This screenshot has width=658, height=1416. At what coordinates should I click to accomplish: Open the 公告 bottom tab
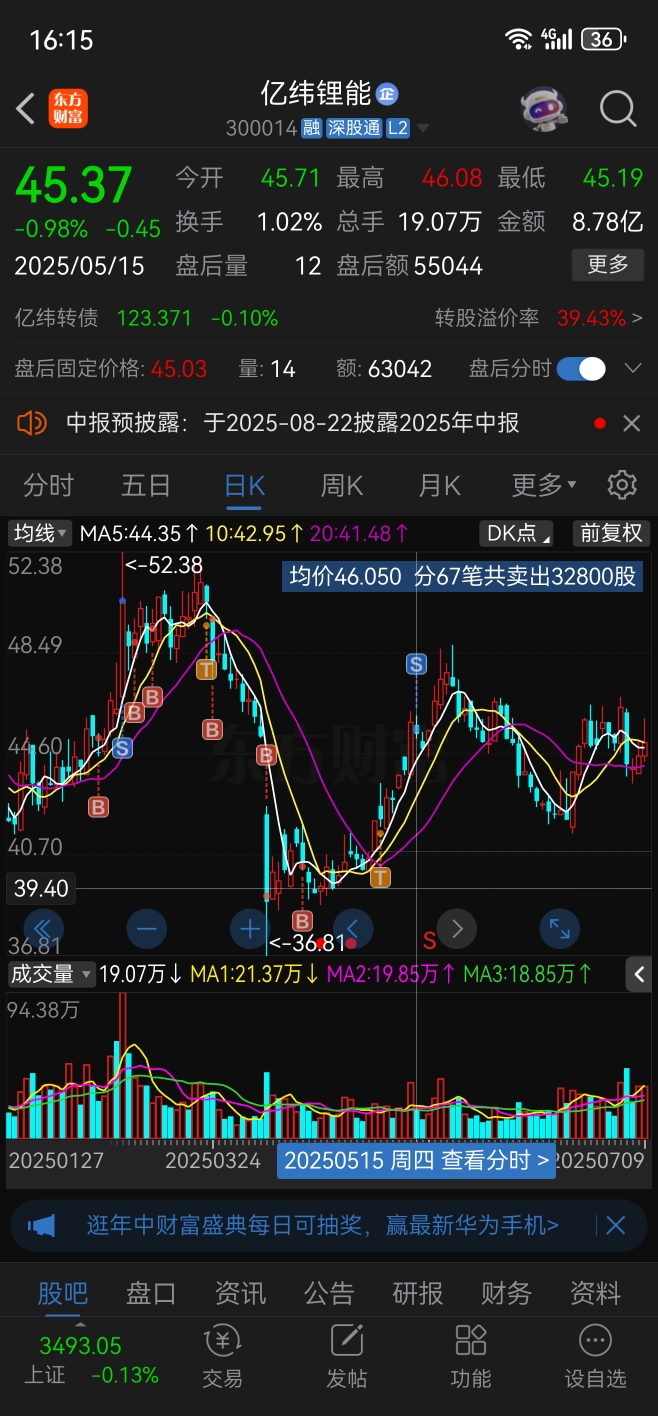(329, 1293)
